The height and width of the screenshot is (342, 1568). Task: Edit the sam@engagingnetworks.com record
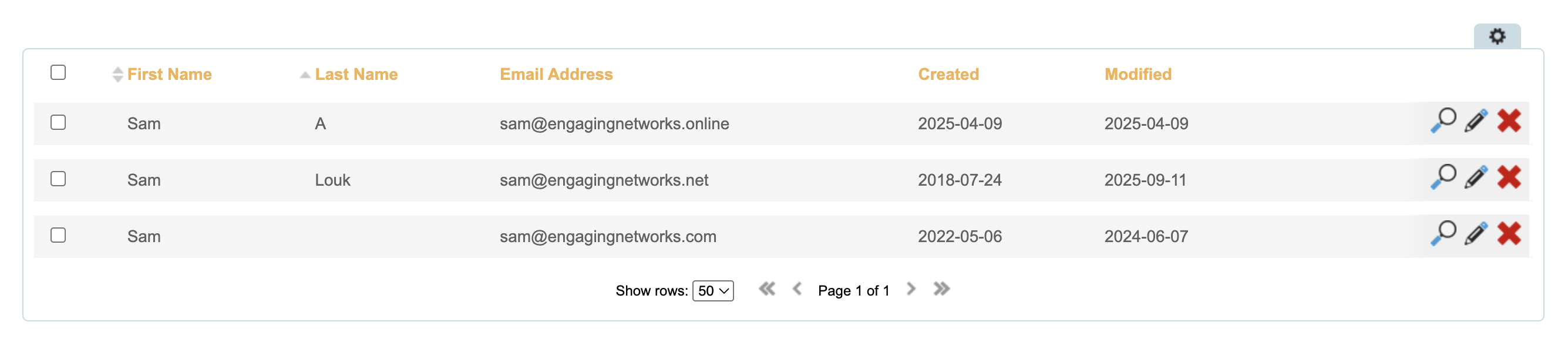[1475, 234]
